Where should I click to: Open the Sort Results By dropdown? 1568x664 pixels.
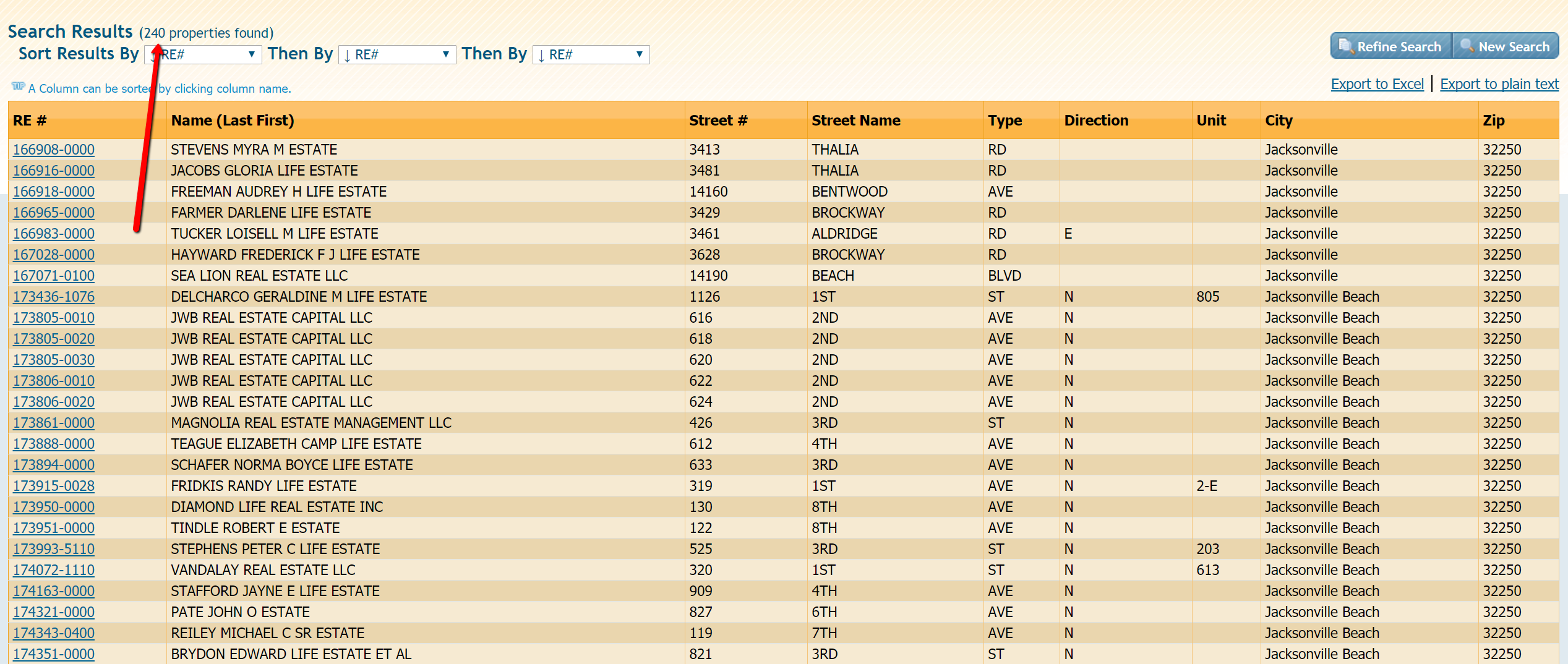pyautogui.click(x=203, y=54)
